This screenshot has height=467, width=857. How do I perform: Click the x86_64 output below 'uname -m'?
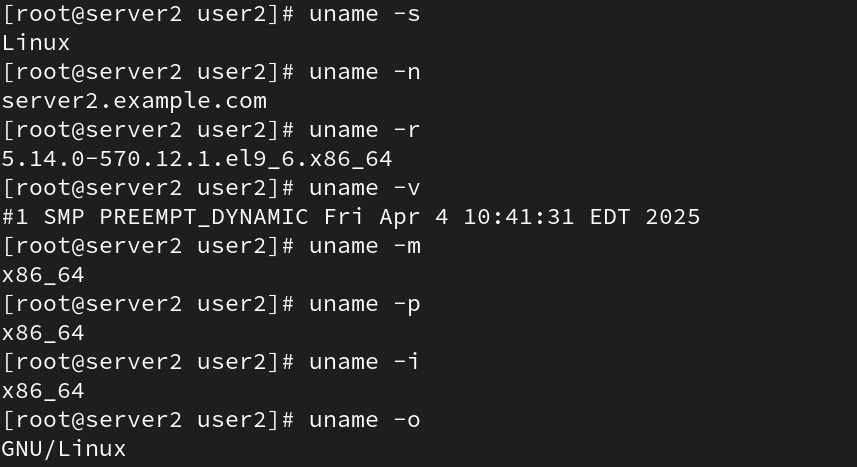coord(43,275)
